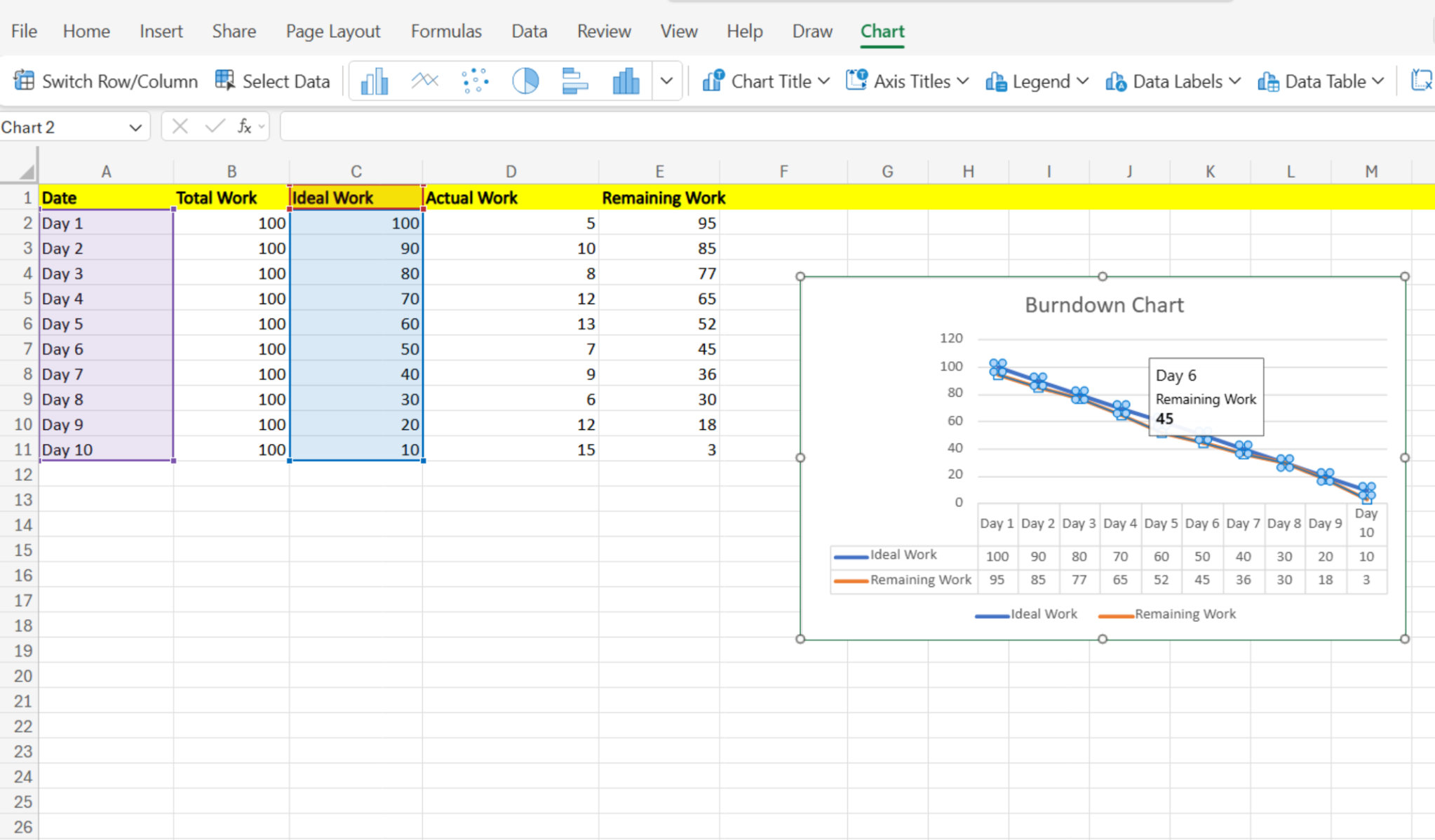Click the chart's bottom-right resize handle
This screenshot has height=840, width=1435.
coord(1405,639)
